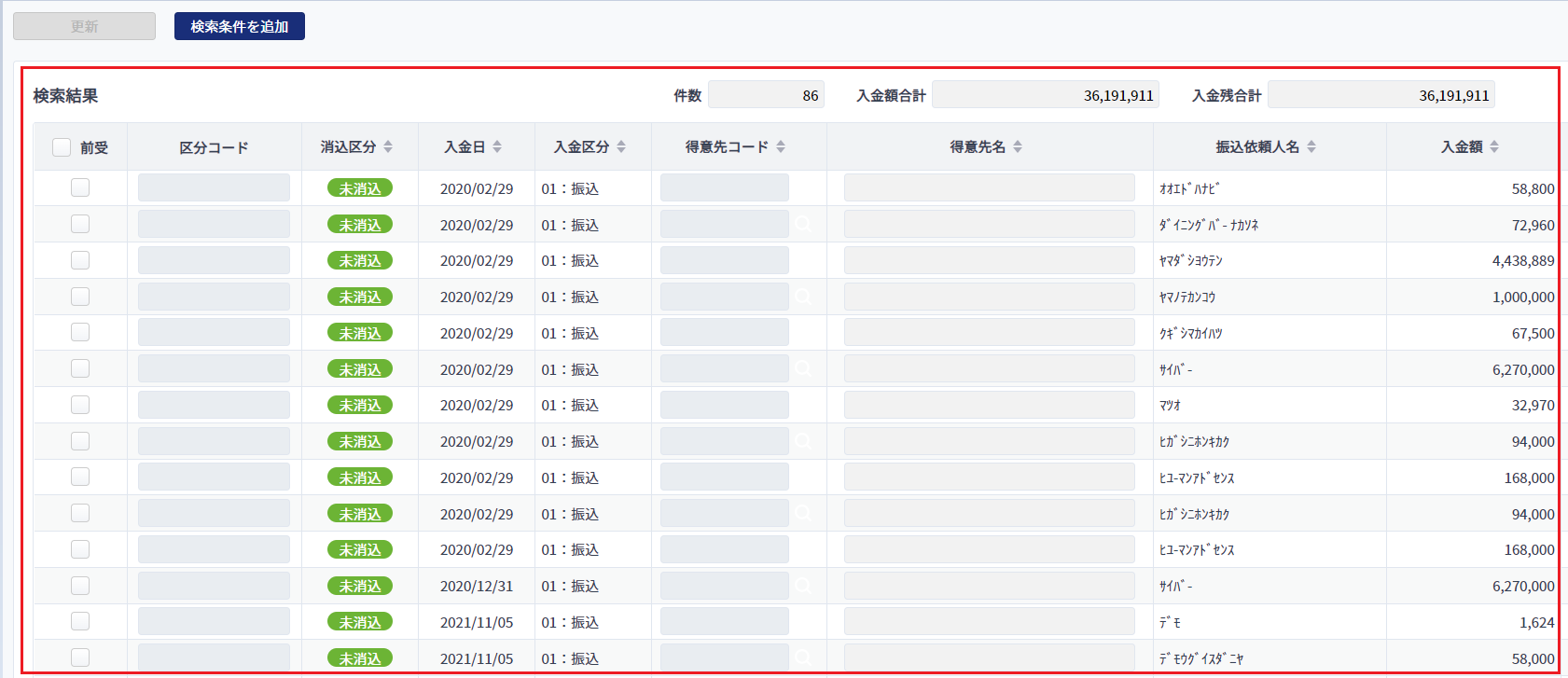Click 得意先コード field in ヤマダショウテン row

(725, 260)
